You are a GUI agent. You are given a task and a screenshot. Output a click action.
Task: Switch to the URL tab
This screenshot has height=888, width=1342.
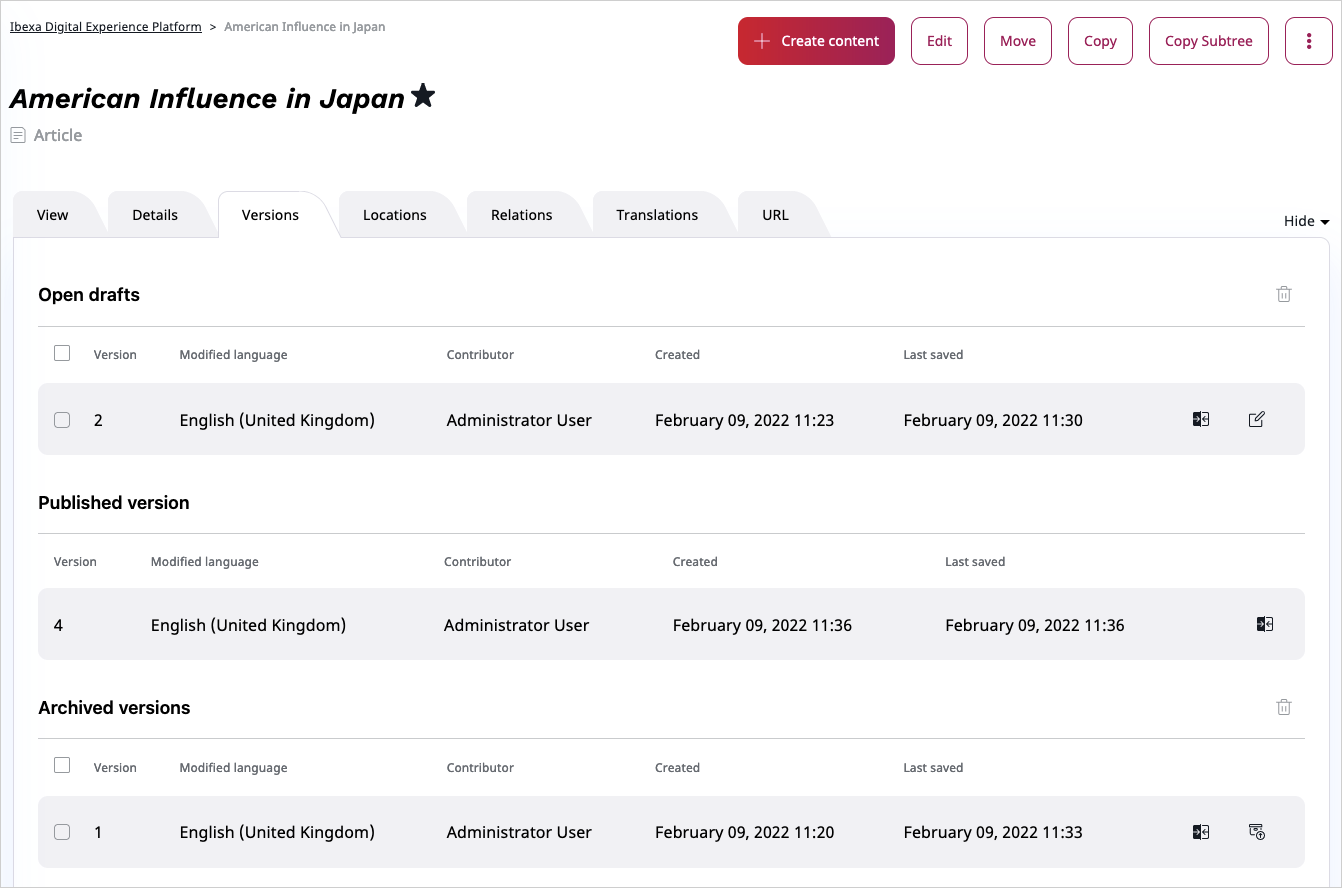point(775,215)
